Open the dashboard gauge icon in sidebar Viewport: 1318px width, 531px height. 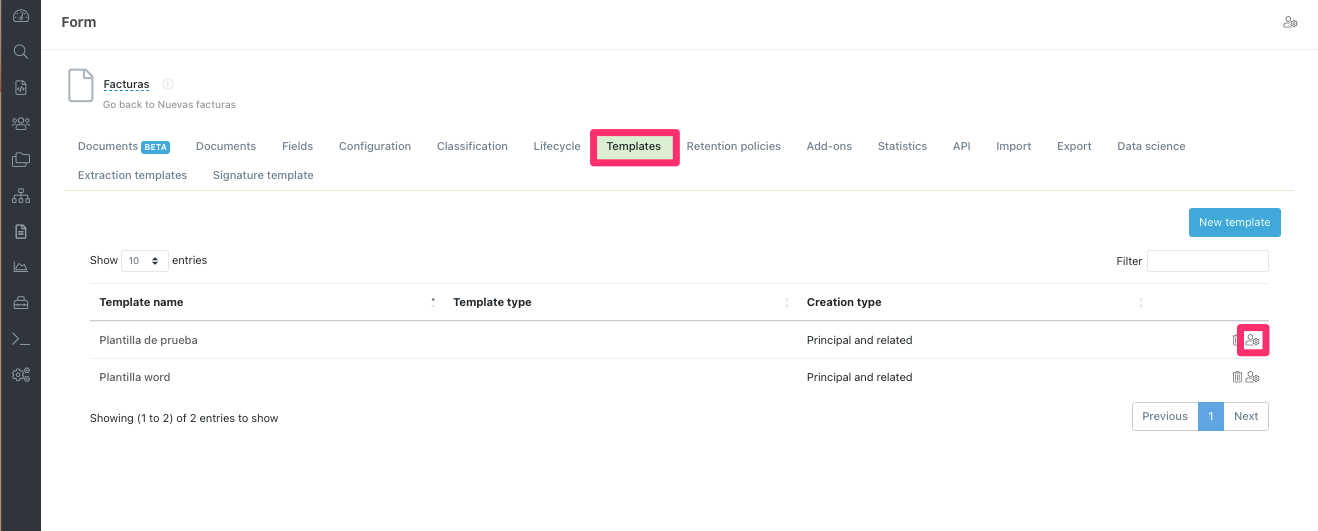point(20,16)
